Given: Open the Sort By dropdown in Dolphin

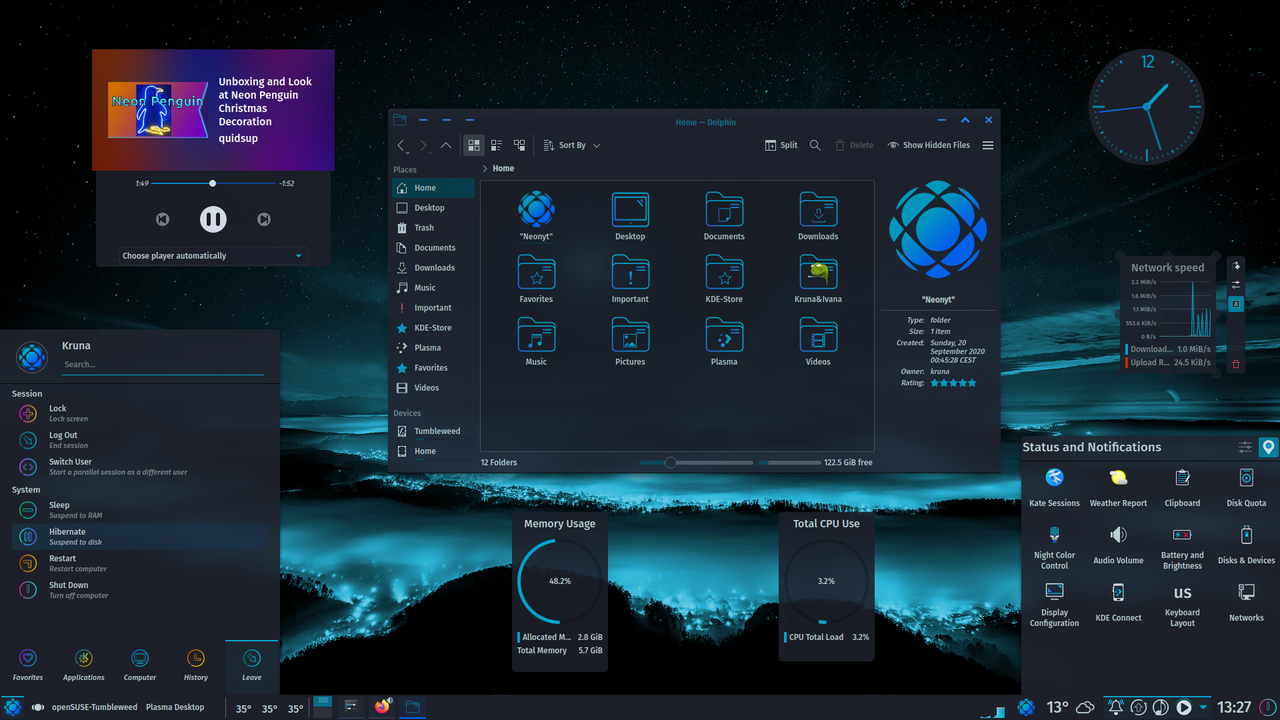Looking at the screenshot, I should (x=571, y=145).
